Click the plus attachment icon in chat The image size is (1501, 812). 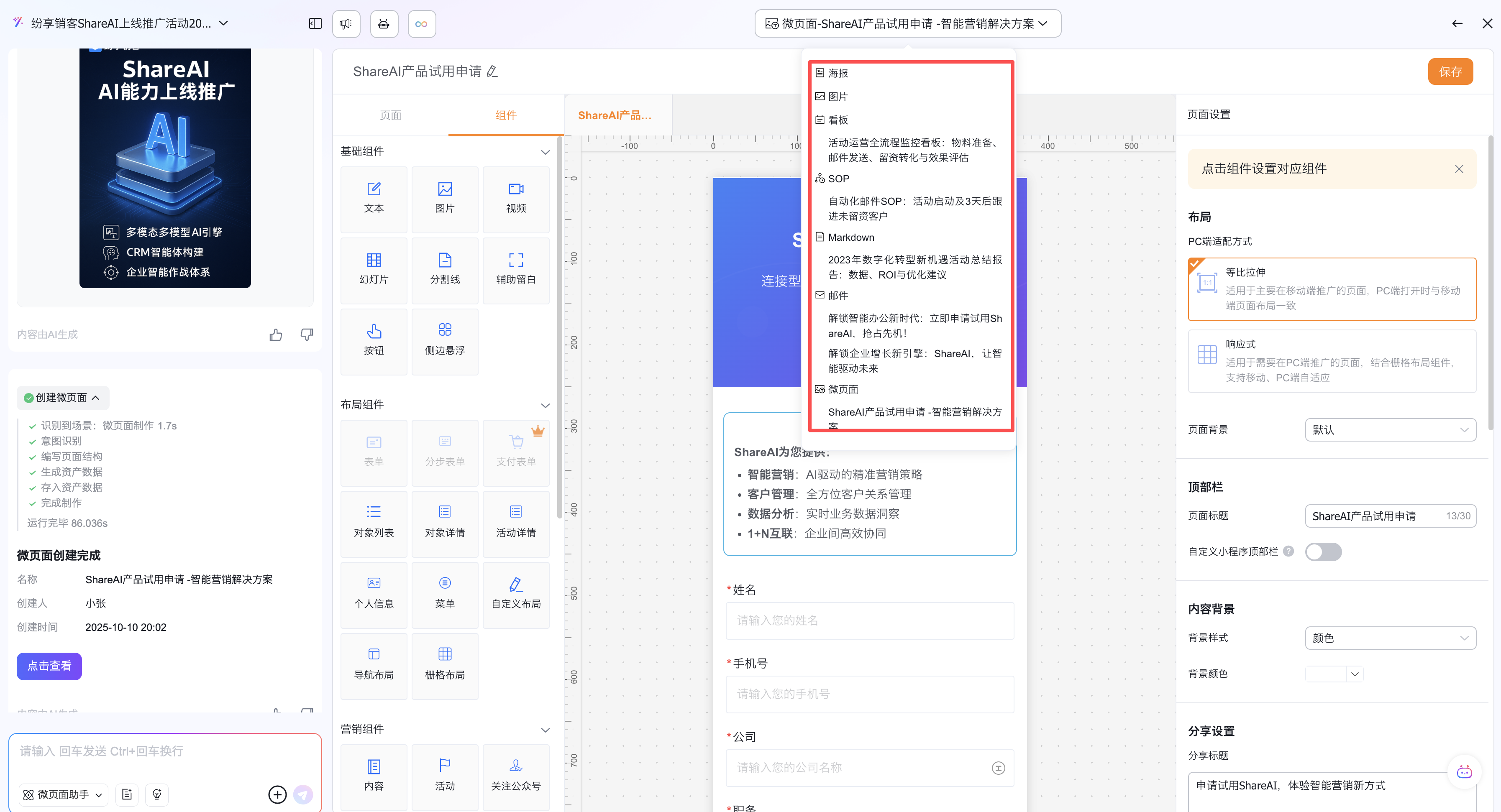coord(277,794)
